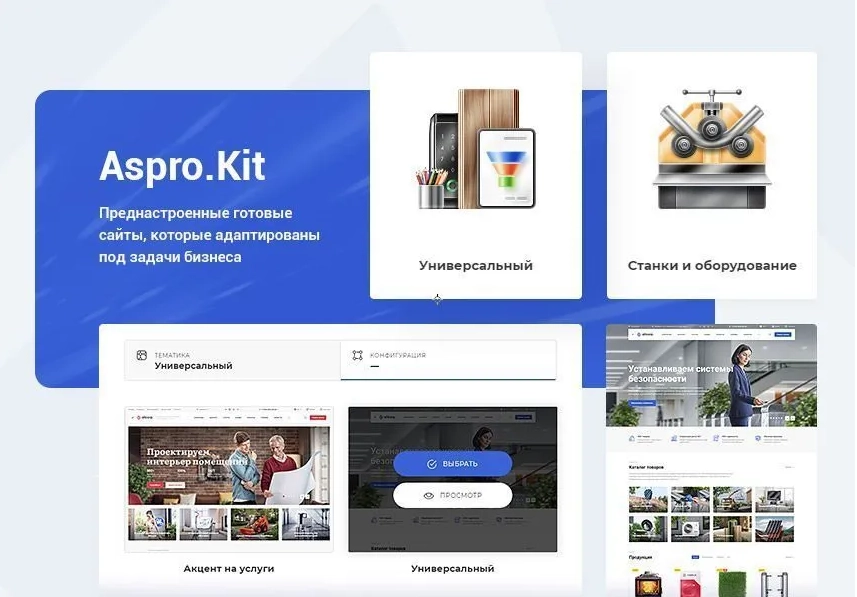Click the Универсальный card title text
The image size is (857, 597).
pos(476,266)
